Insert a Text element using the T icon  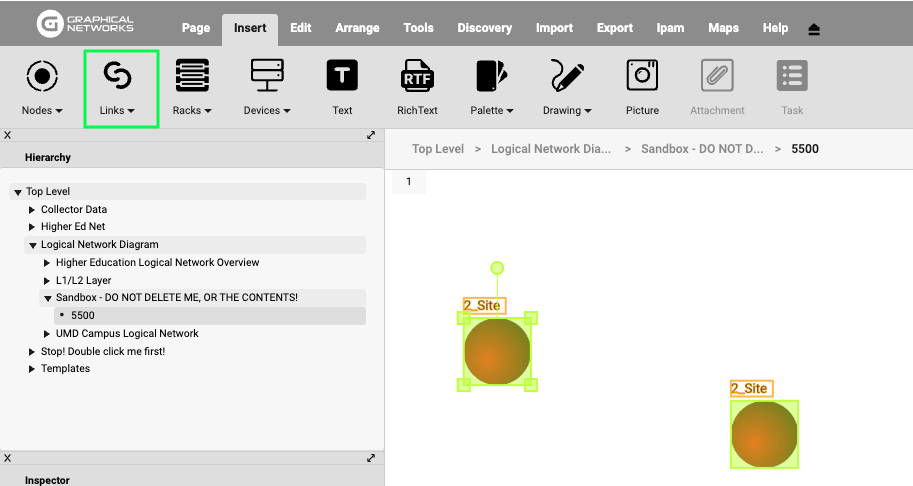tap(342, 76)
